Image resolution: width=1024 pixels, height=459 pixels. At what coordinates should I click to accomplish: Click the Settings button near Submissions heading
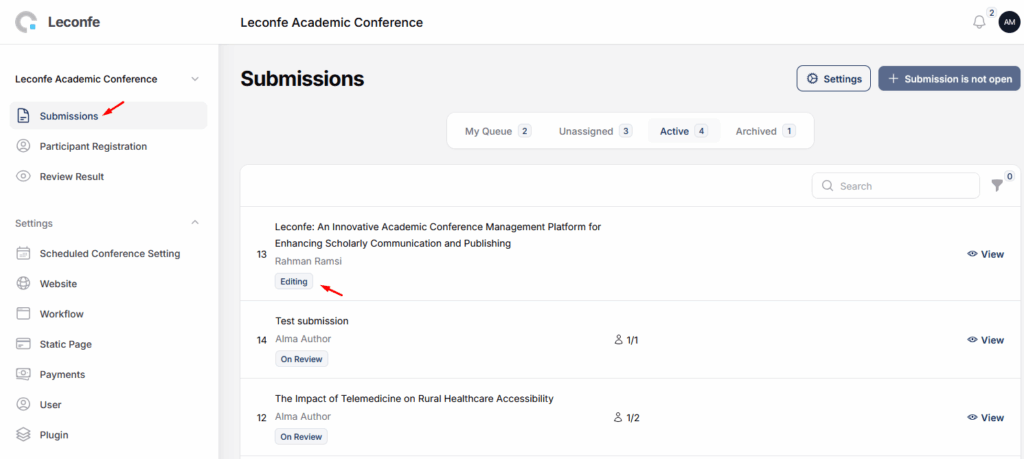(x=833, y=79)
